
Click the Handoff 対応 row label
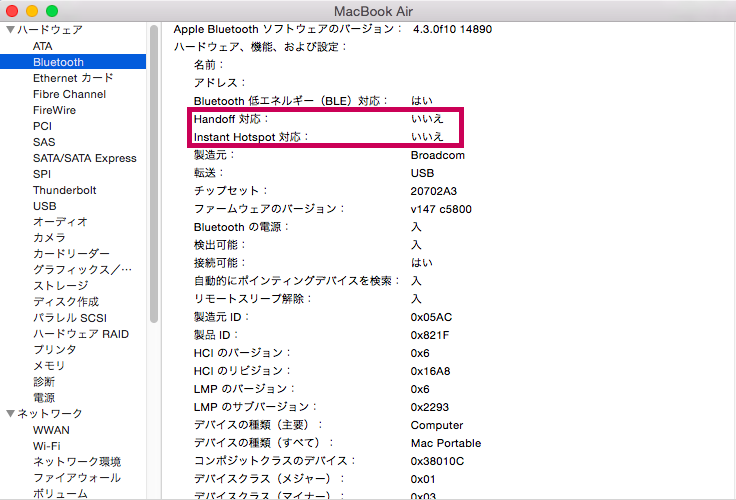click(231, 119)
